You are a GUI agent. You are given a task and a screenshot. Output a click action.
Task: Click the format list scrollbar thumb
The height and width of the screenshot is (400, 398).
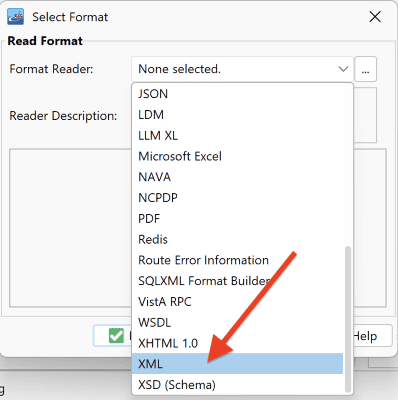pyautogui.click(x=348, y=319)
